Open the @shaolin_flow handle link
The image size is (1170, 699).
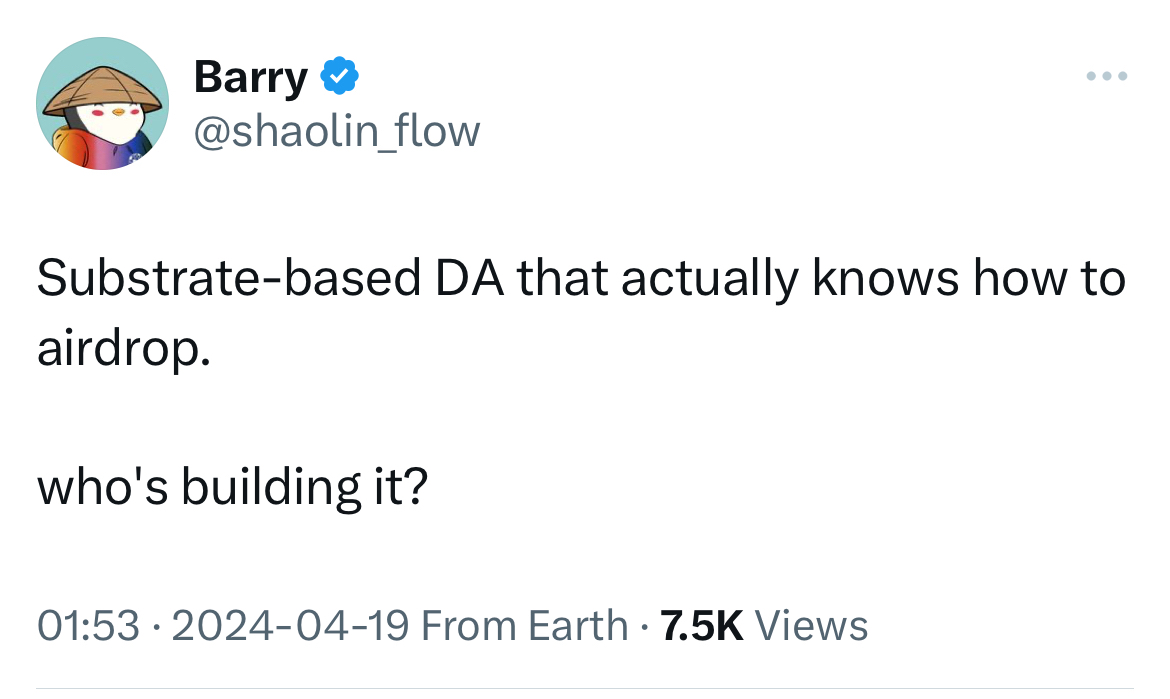[337, 130]
